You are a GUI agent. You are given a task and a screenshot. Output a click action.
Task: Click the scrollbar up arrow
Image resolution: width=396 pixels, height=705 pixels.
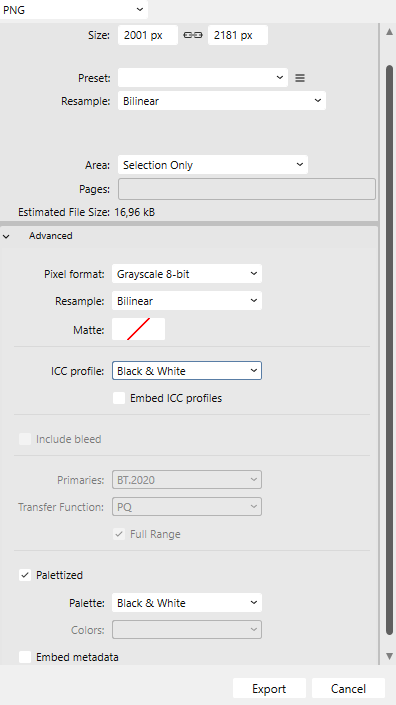pos(390,32)
